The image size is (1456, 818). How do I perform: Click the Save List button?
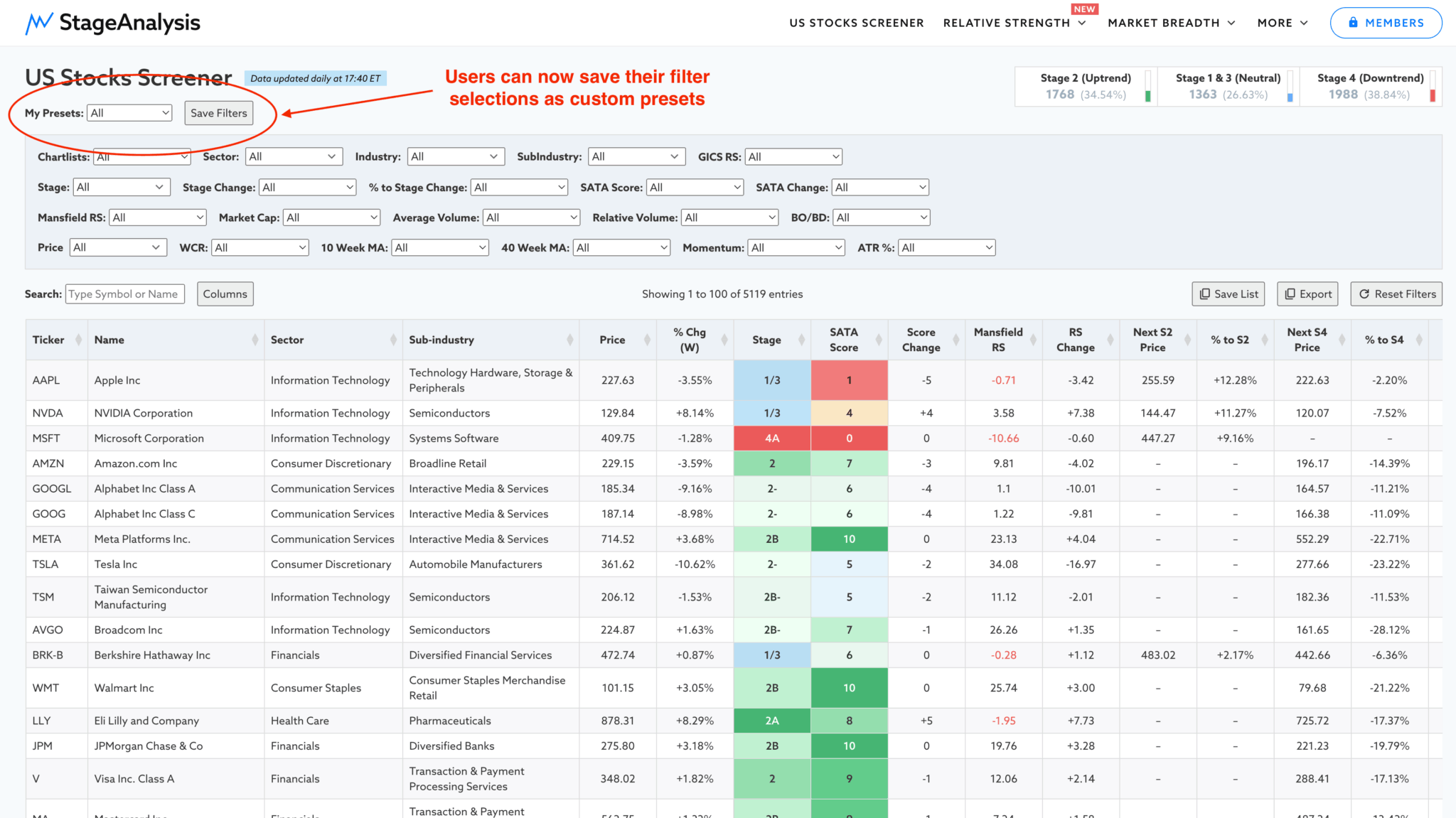click(x=1228, y=294)
